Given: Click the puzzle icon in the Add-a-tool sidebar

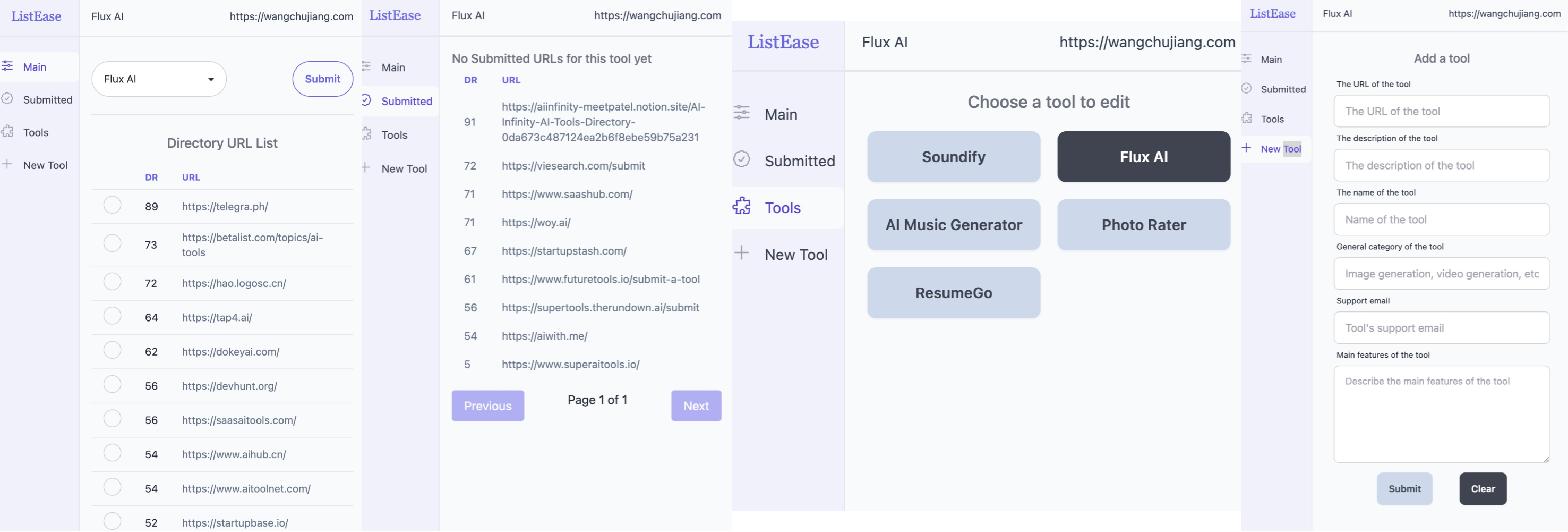Looking at the screenshot, I should point(1247,118).
